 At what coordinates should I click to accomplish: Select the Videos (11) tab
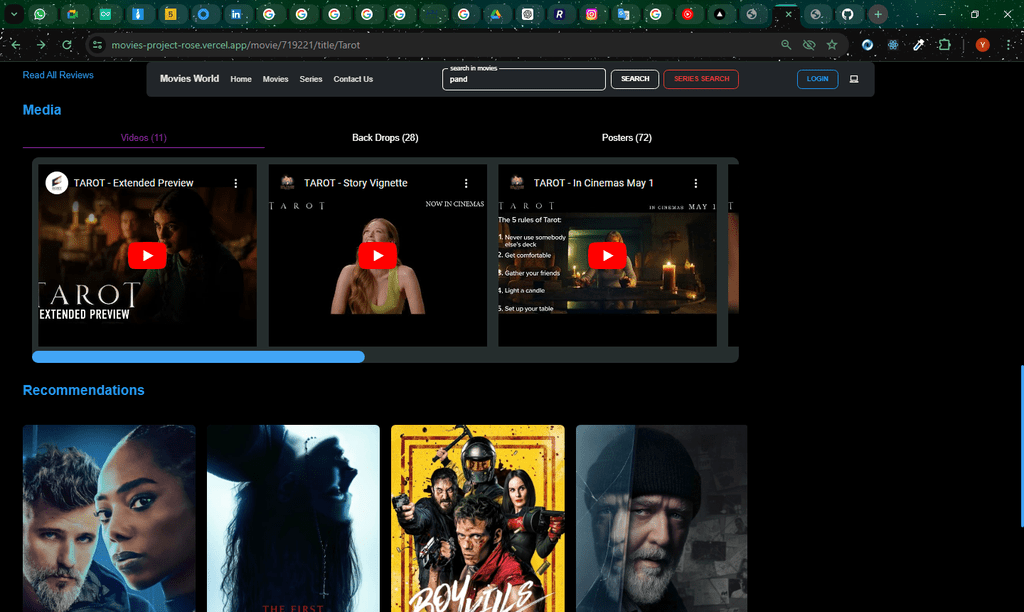[144, 138]
